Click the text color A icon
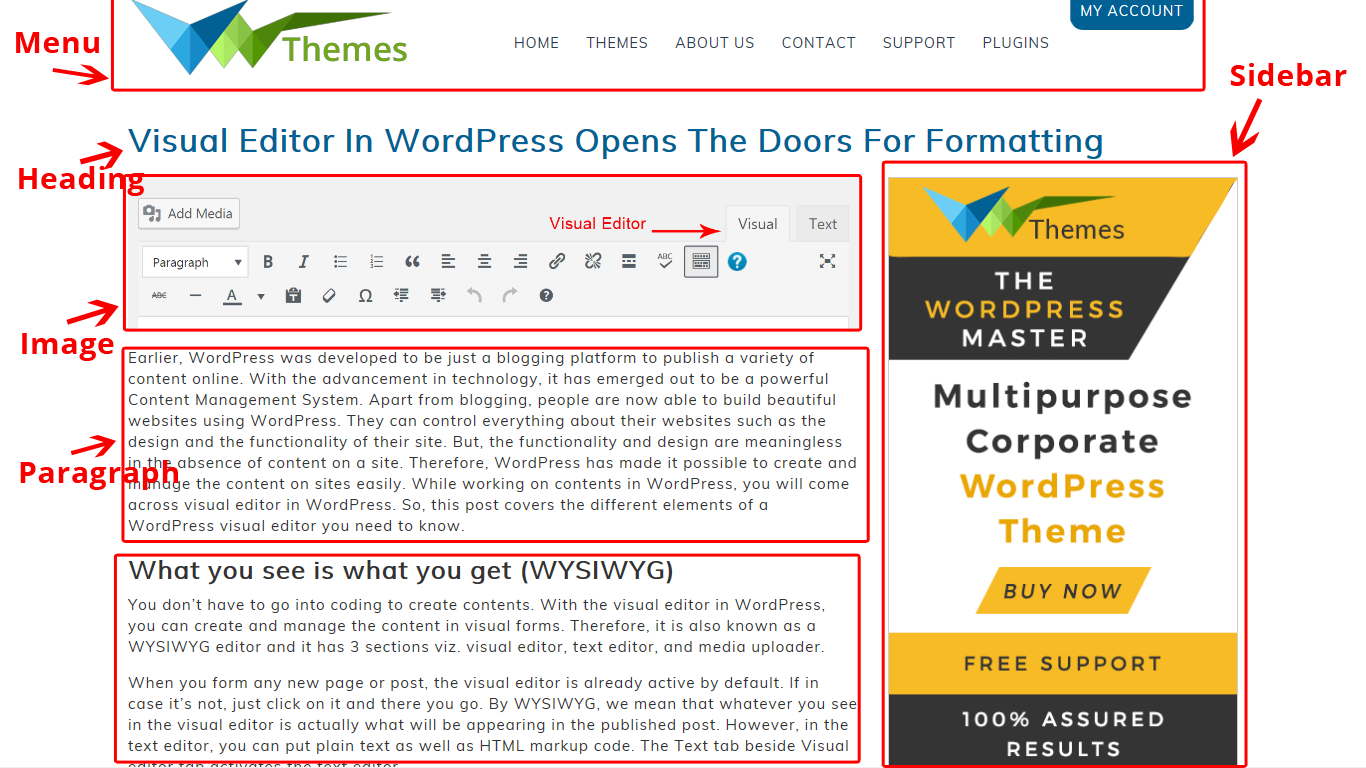The image size is (1366, 768). pos(232,296)
